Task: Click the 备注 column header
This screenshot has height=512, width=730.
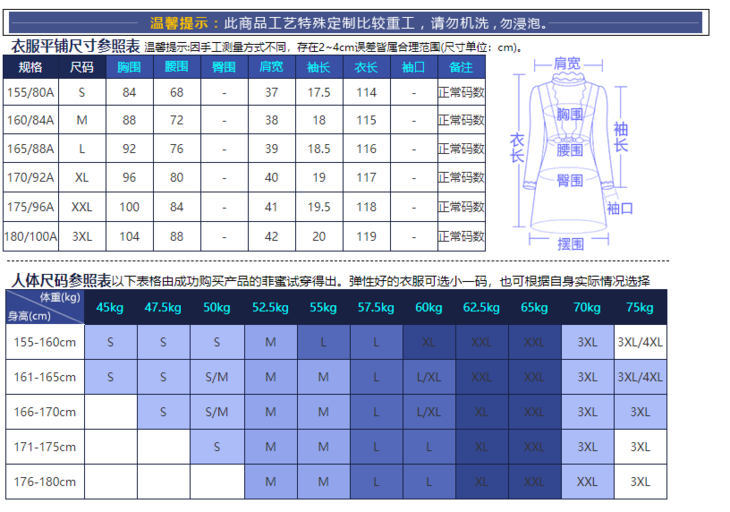Action: pyautogui.click(x=461, y=67)
